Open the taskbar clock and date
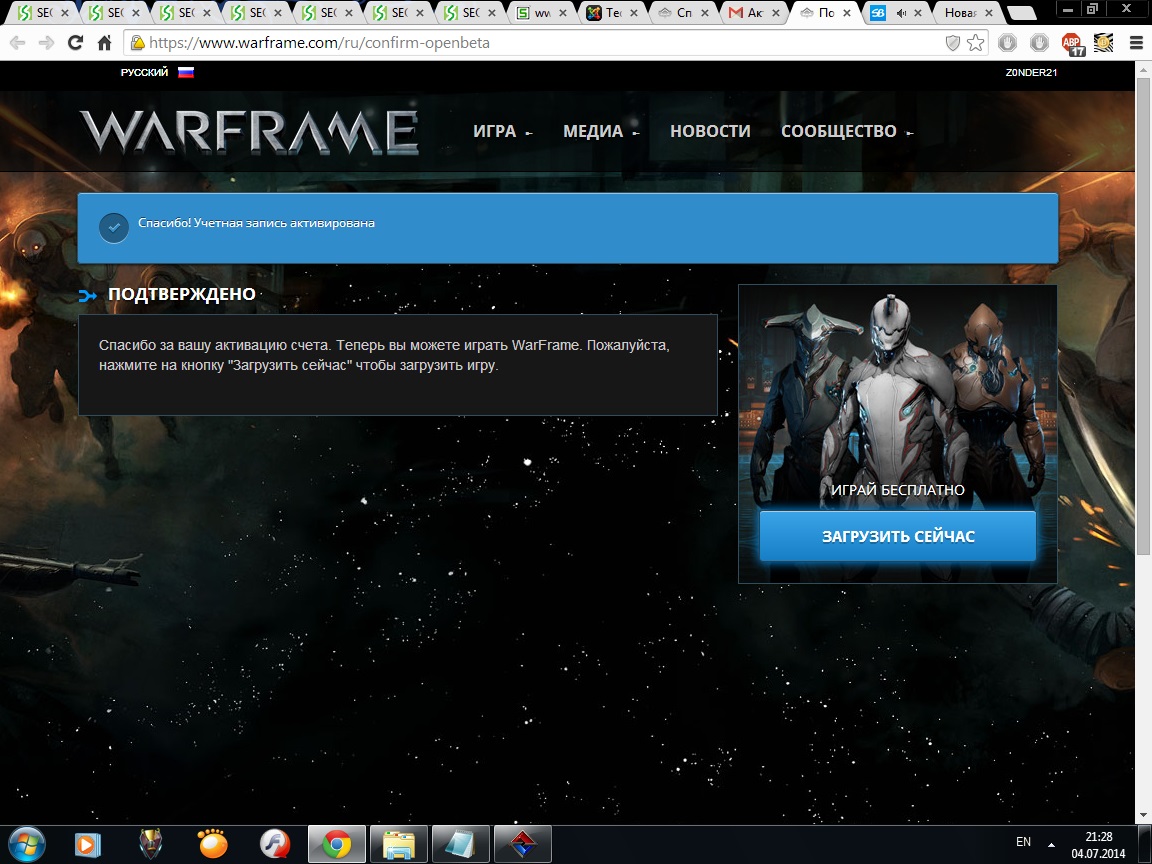1152x864 pixels. [x=1098, y=845]
